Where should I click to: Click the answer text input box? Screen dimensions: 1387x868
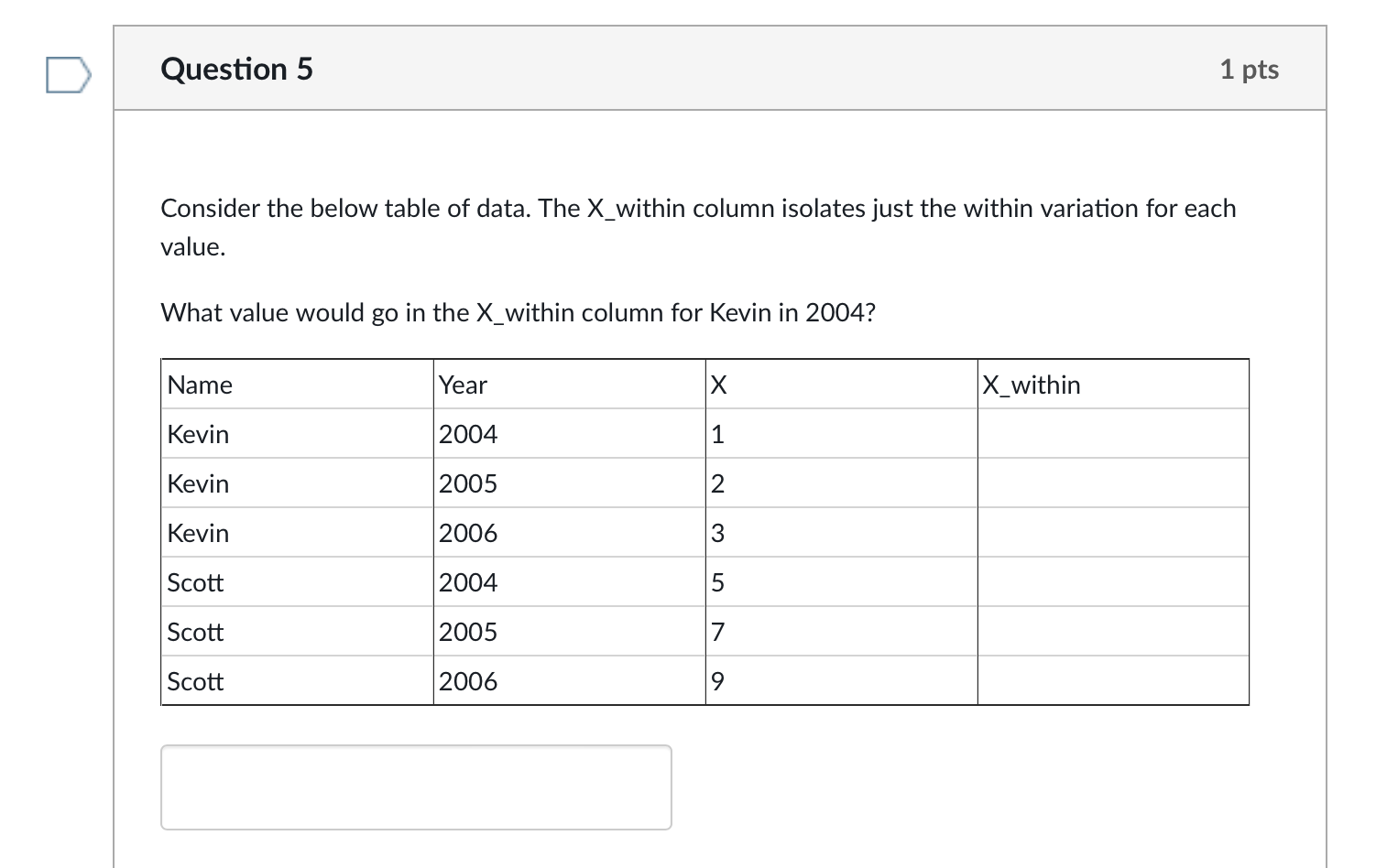click(416, 787)
